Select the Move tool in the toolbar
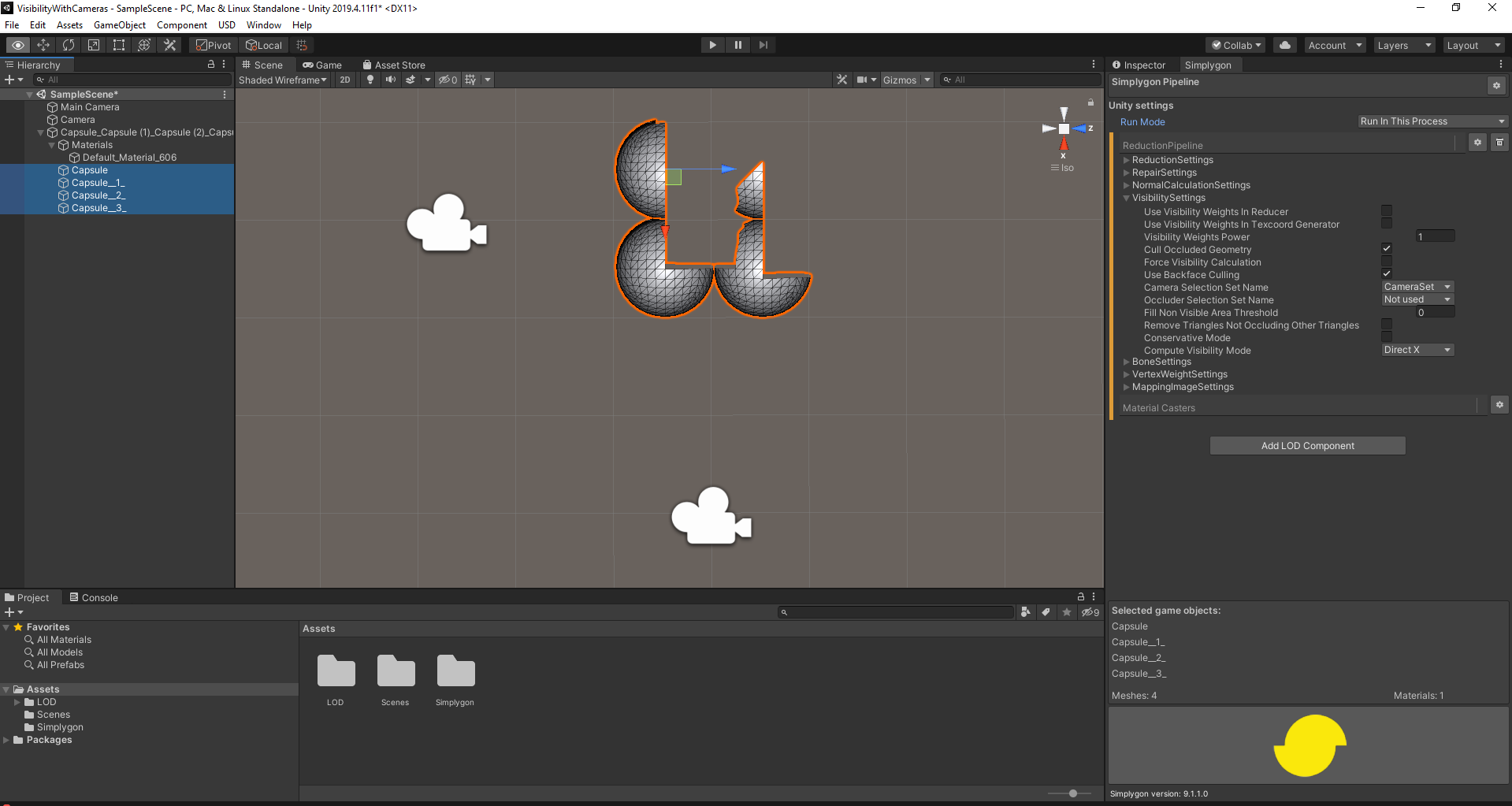Screen dimensions: 1512x806 [43, 45]
